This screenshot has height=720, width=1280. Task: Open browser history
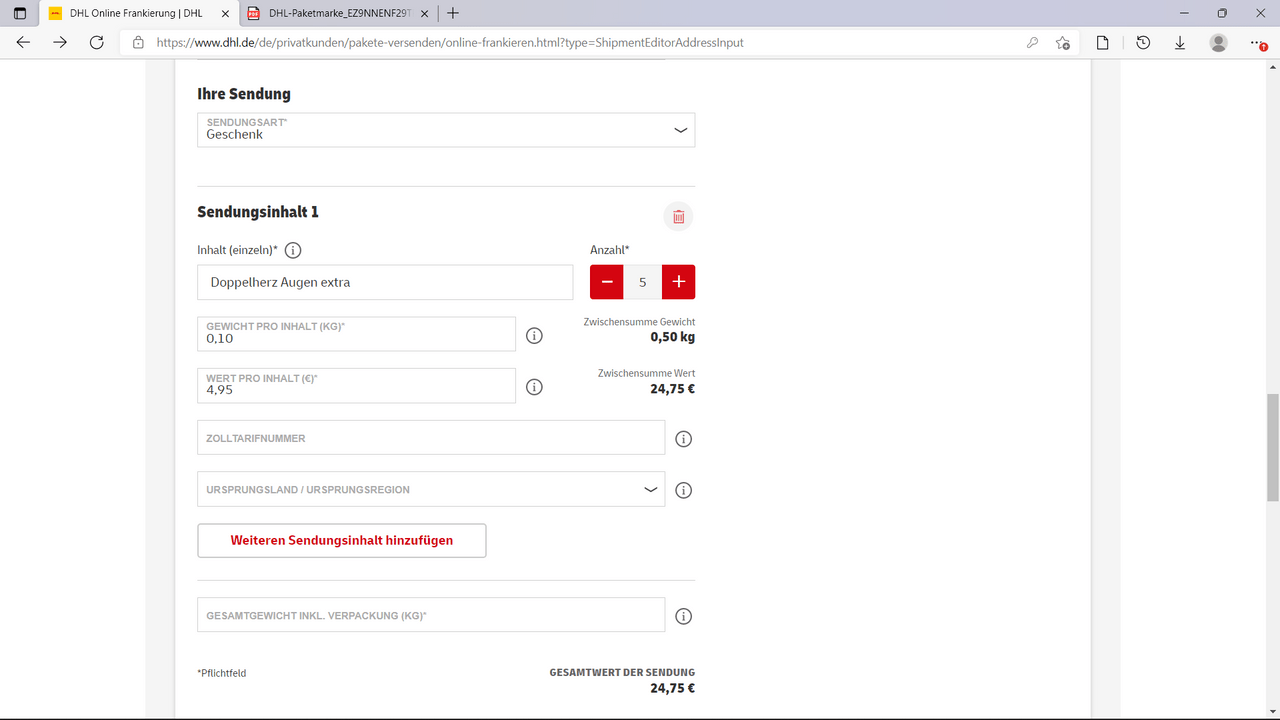(x=1143, y=43)
